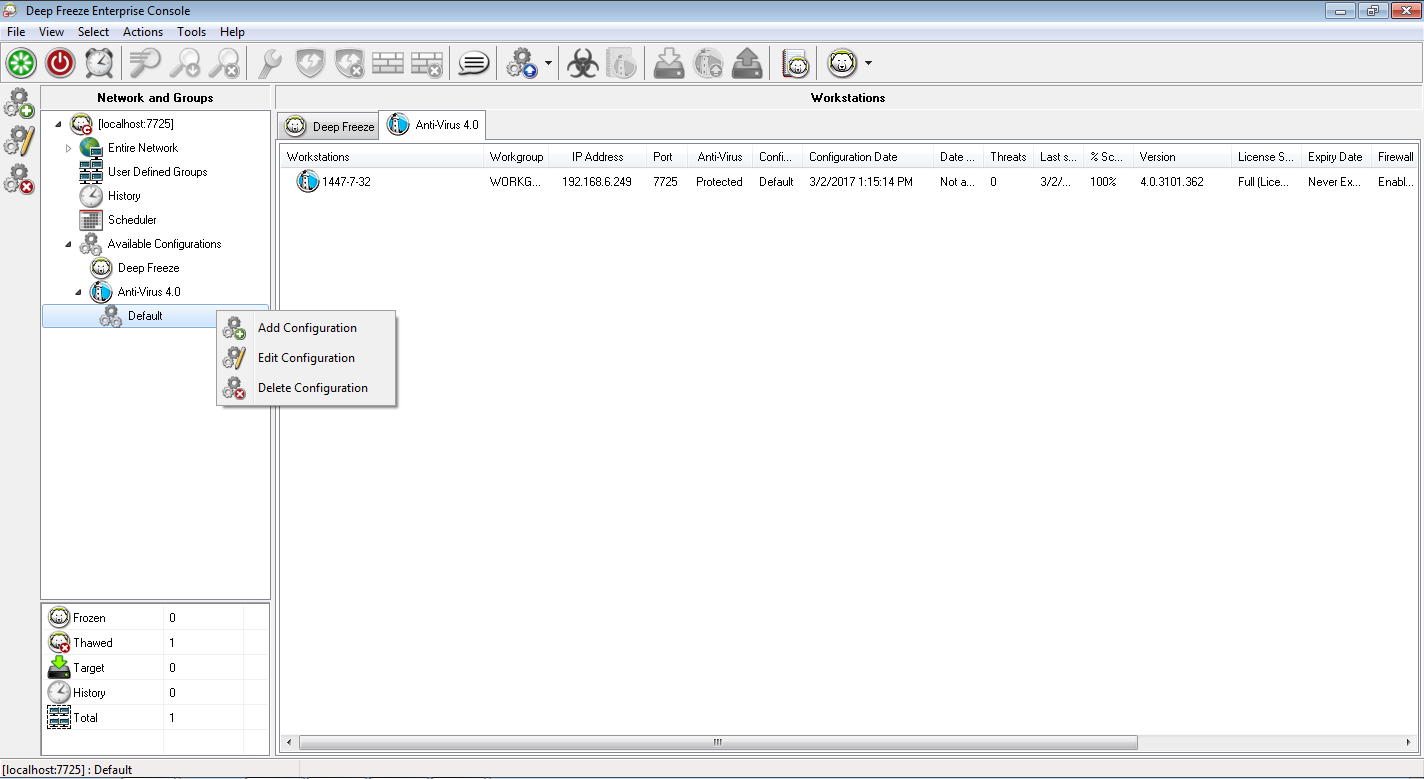
Task: Open the View menu
Action: click(x=51, y=32)
